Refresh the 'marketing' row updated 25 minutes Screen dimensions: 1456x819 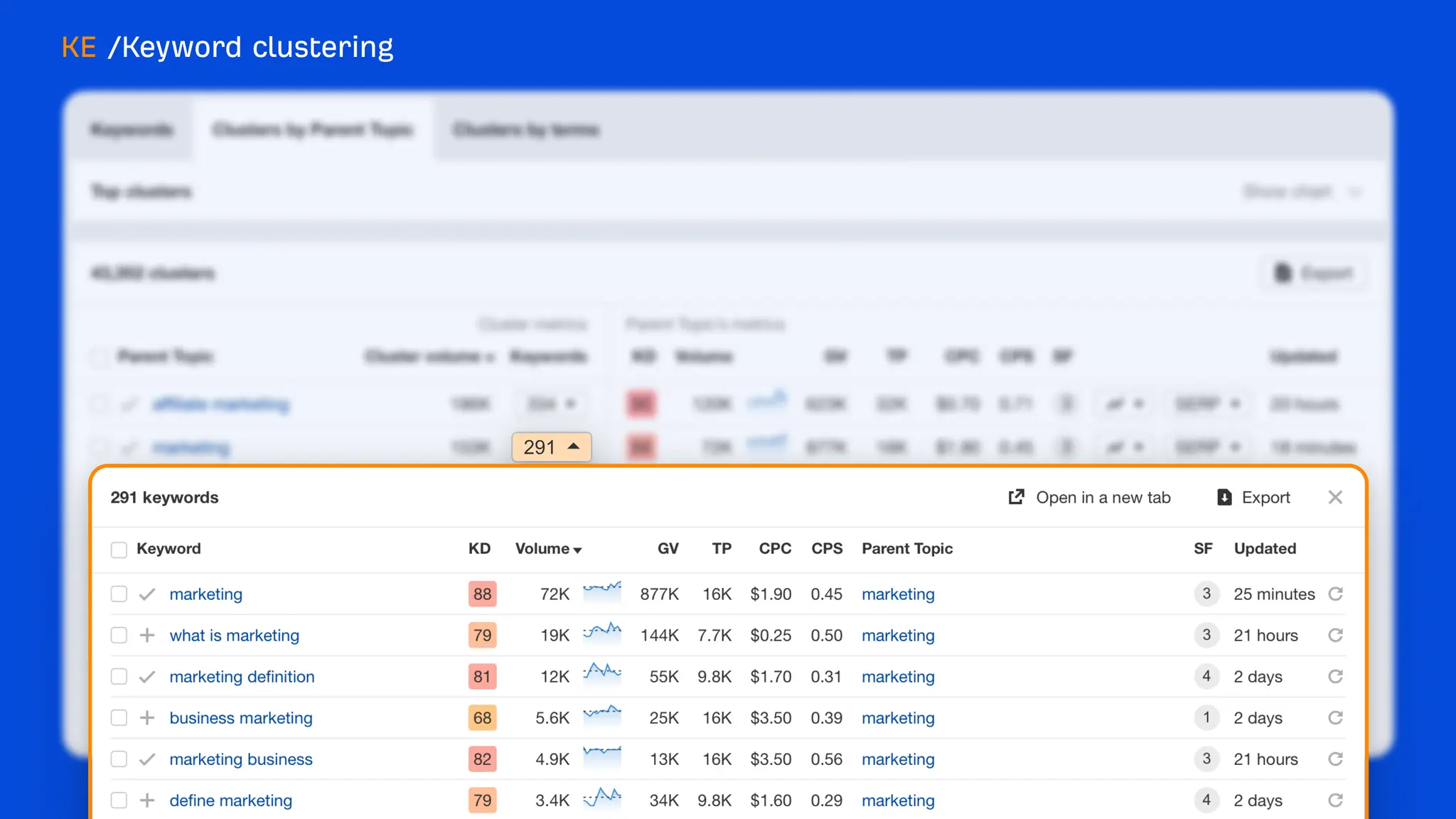[x=1336, y=594]
